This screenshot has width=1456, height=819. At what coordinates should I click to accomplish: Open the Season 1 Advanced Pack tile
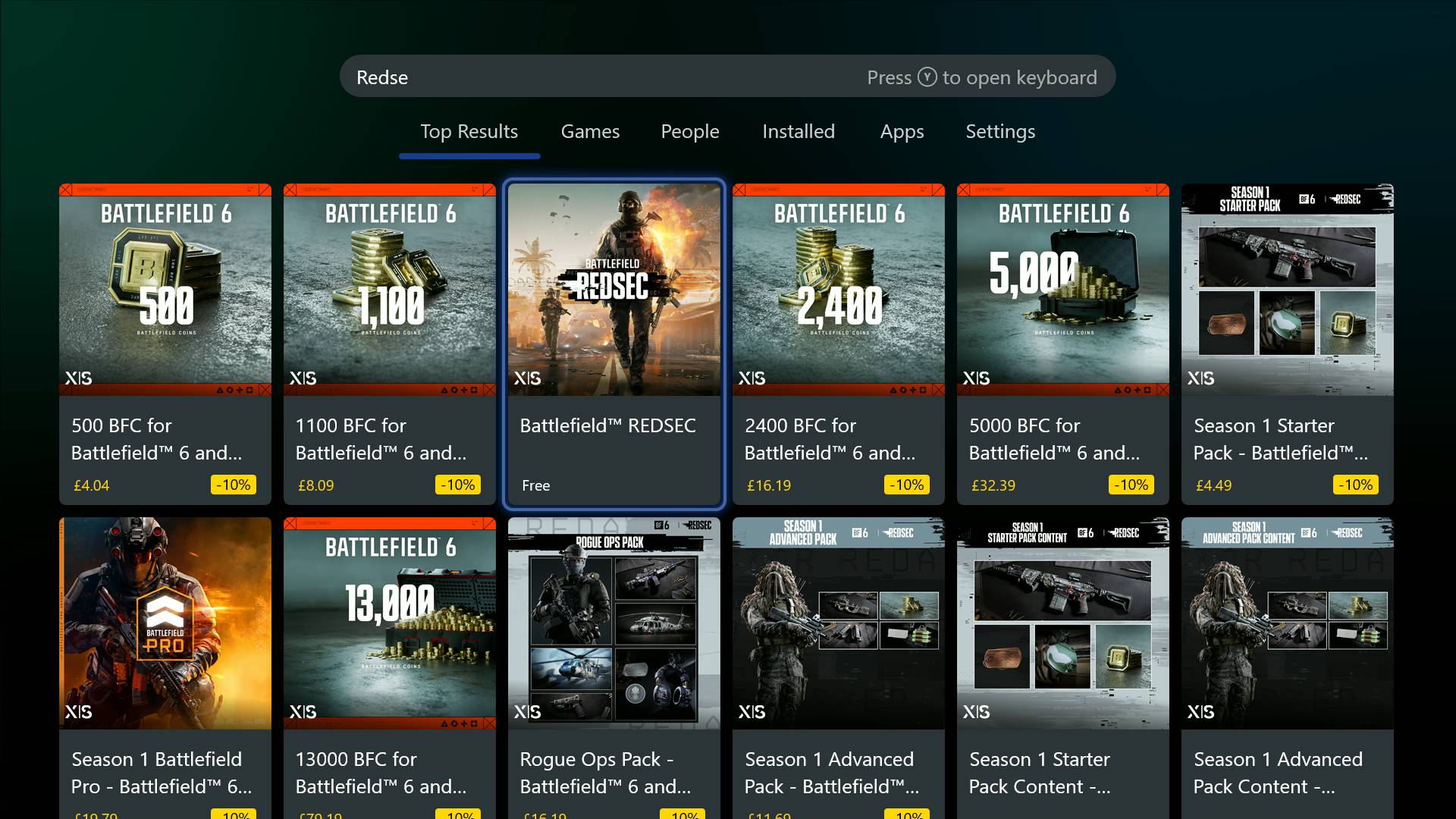pos(838,667)
